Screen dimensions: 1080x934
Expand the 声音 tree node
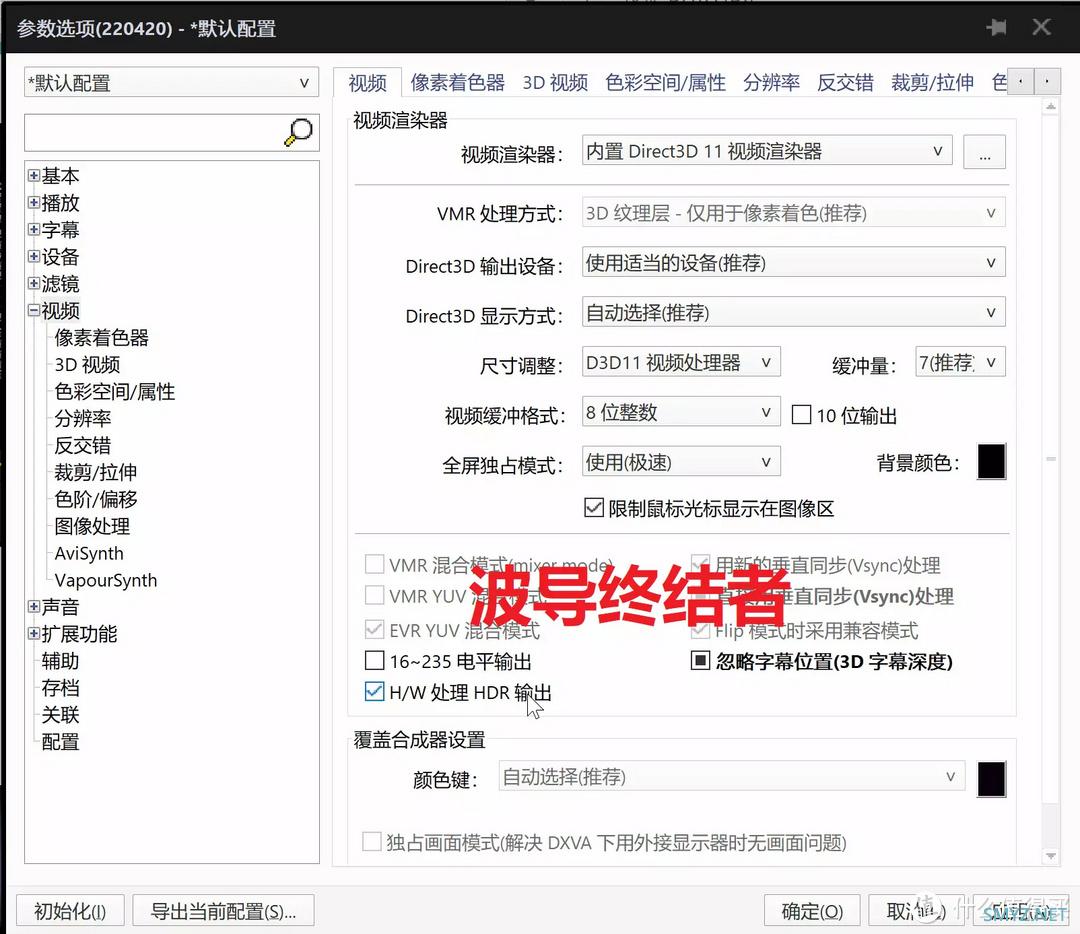[34, 606]
